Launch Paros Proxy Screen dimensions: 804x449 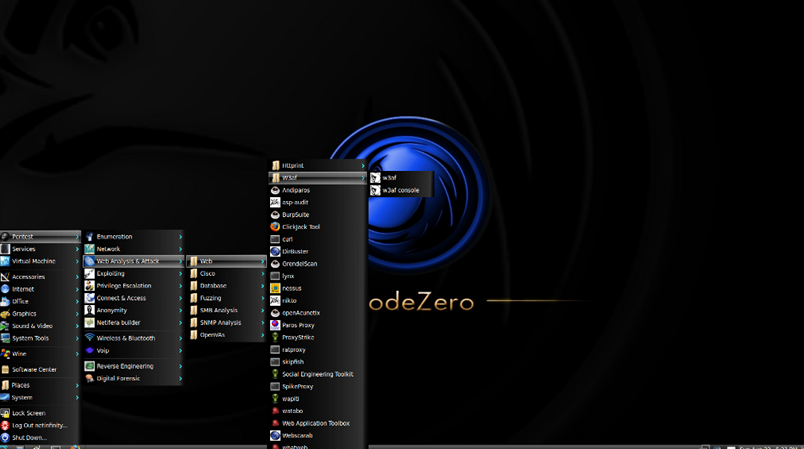click(297, 325)
